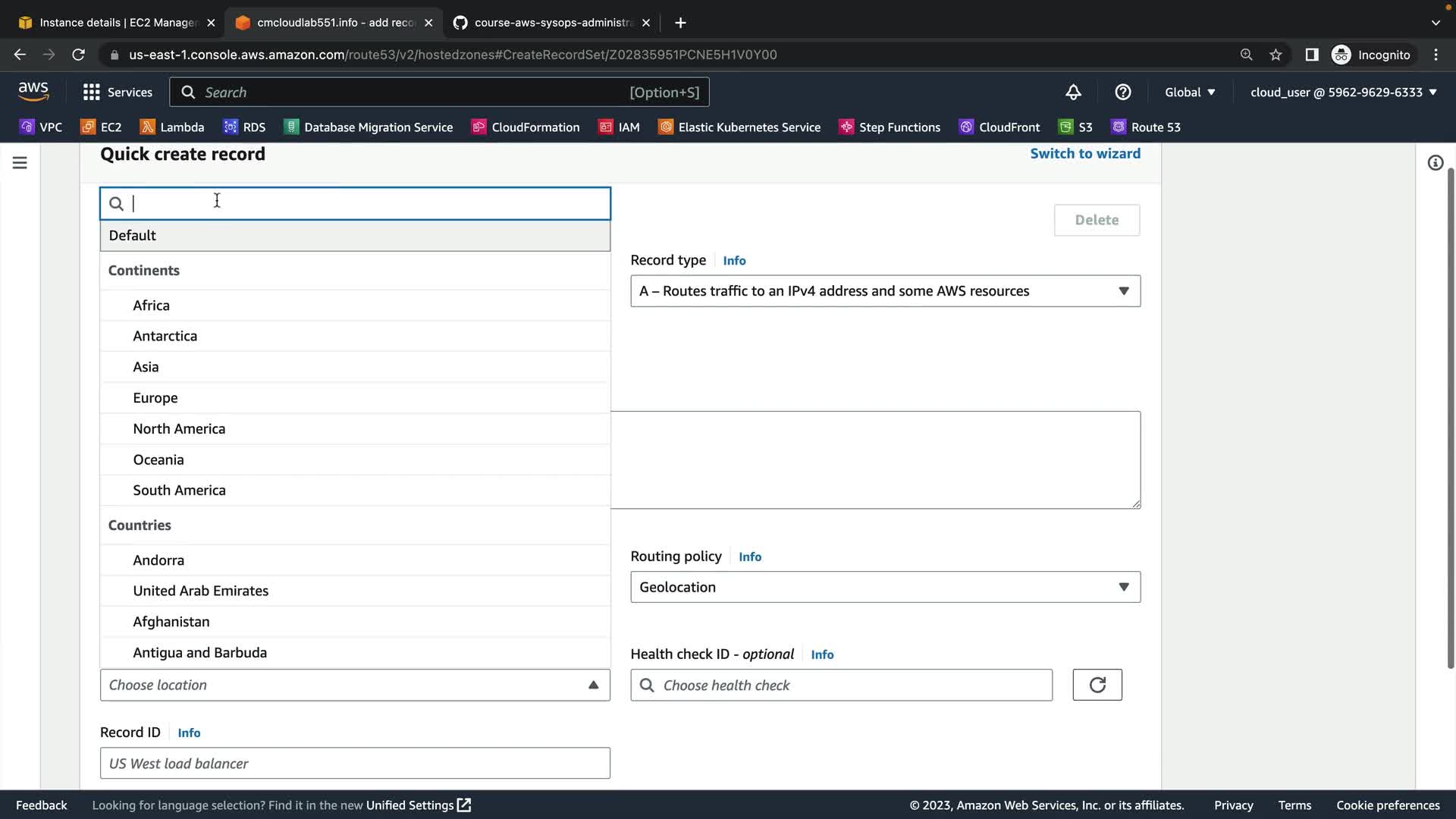The width and height of the screenshot is (1456, 819).
Task: Expand the Routing policy Geolocation dropdown
Action: 885,587
